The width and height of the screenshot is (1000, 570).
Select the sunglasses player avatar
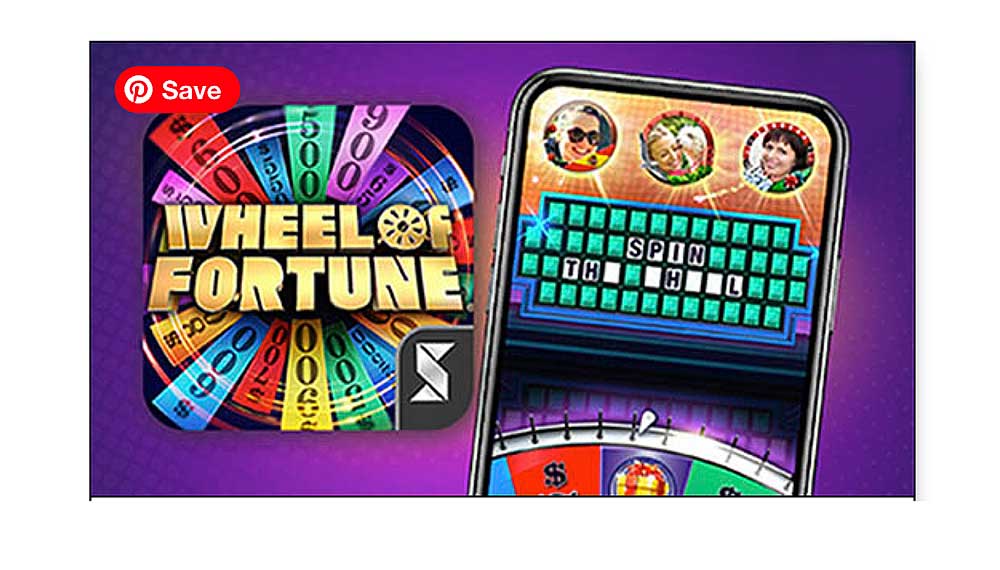click(x=580, y=136)
